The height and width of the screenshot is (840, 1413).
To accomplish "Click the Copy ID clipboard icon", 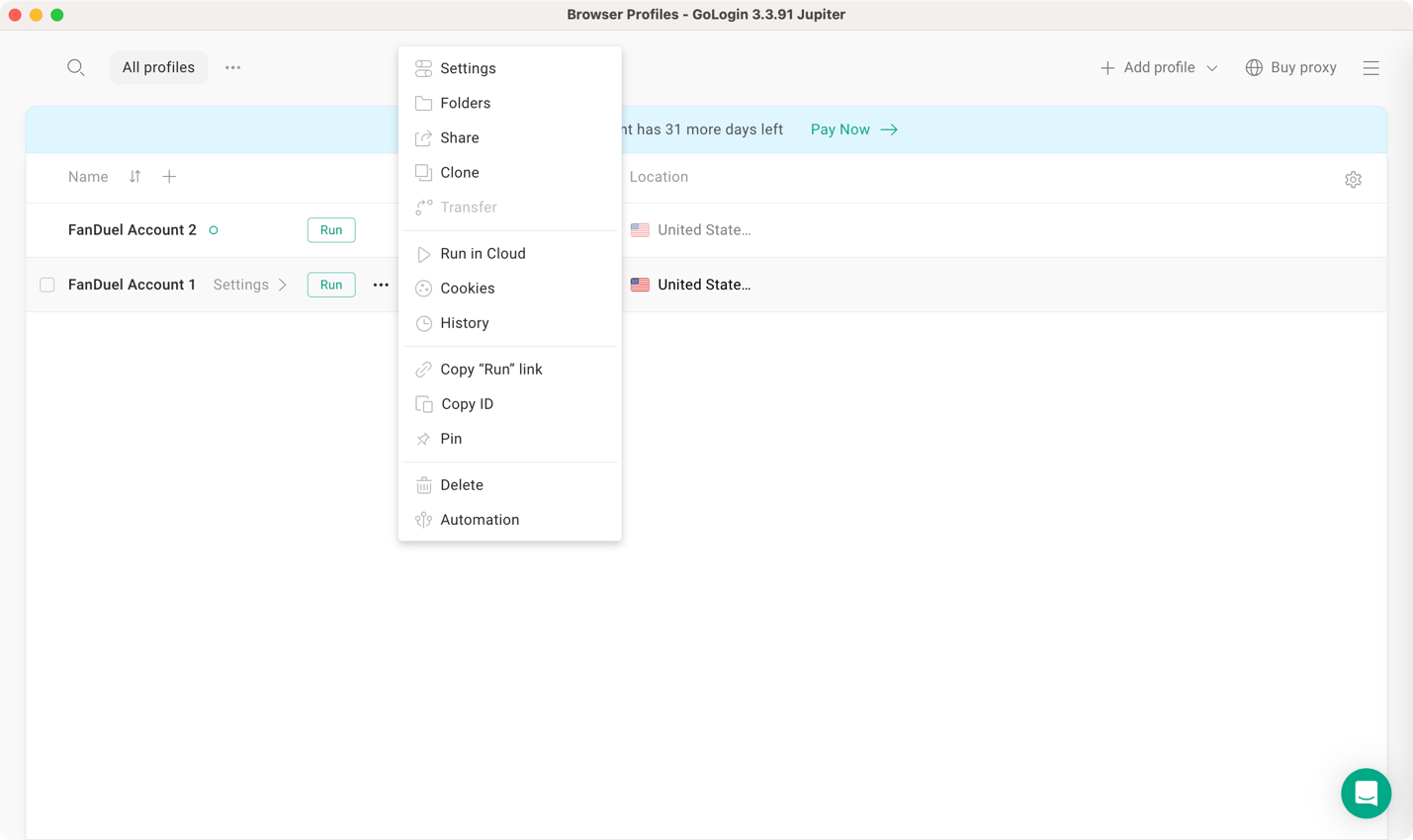I will [423, 404].
